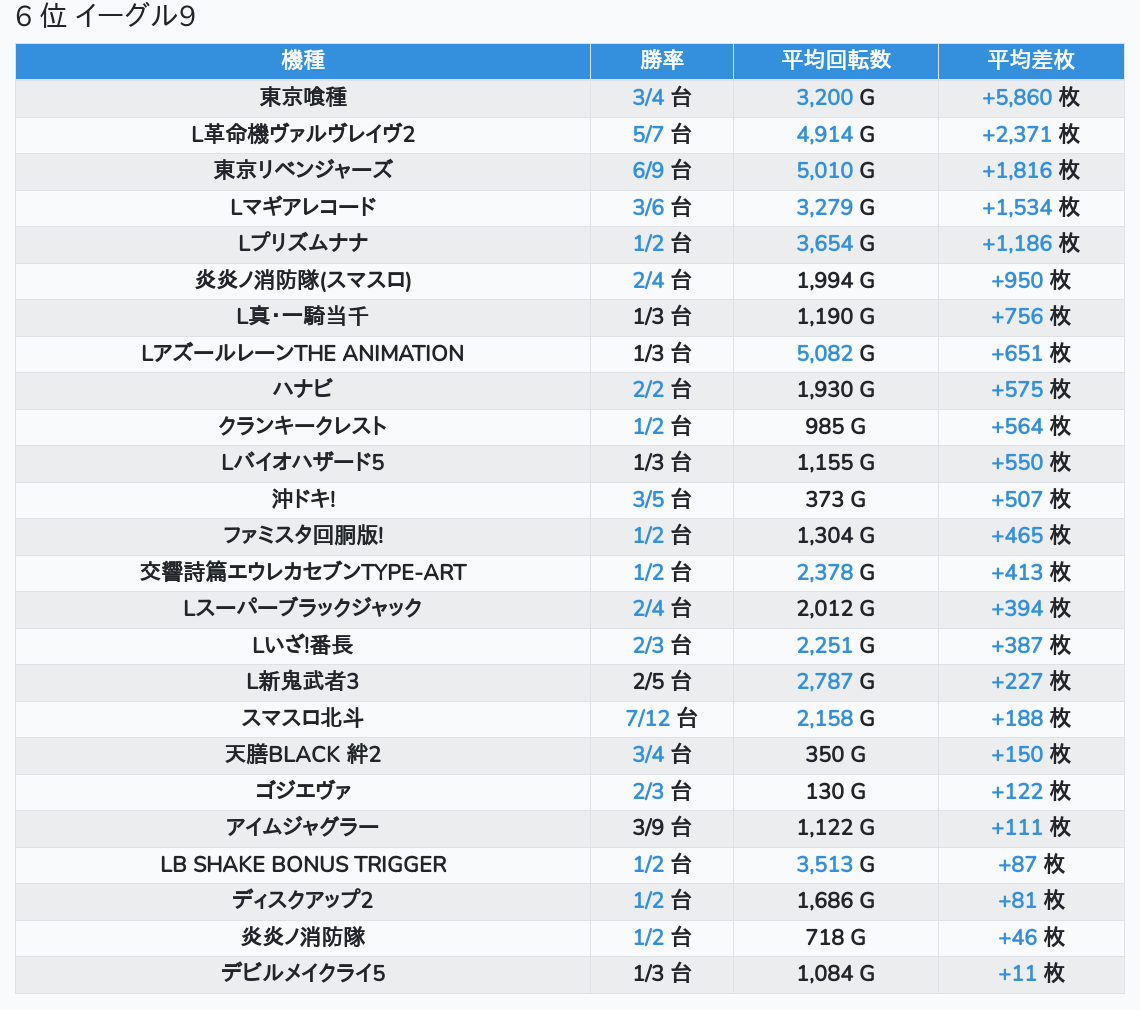Screen dimensions: 1140x1010
Task: Click the 2/3 win rate for ゴジエヴァ
Action: point(648,791)
